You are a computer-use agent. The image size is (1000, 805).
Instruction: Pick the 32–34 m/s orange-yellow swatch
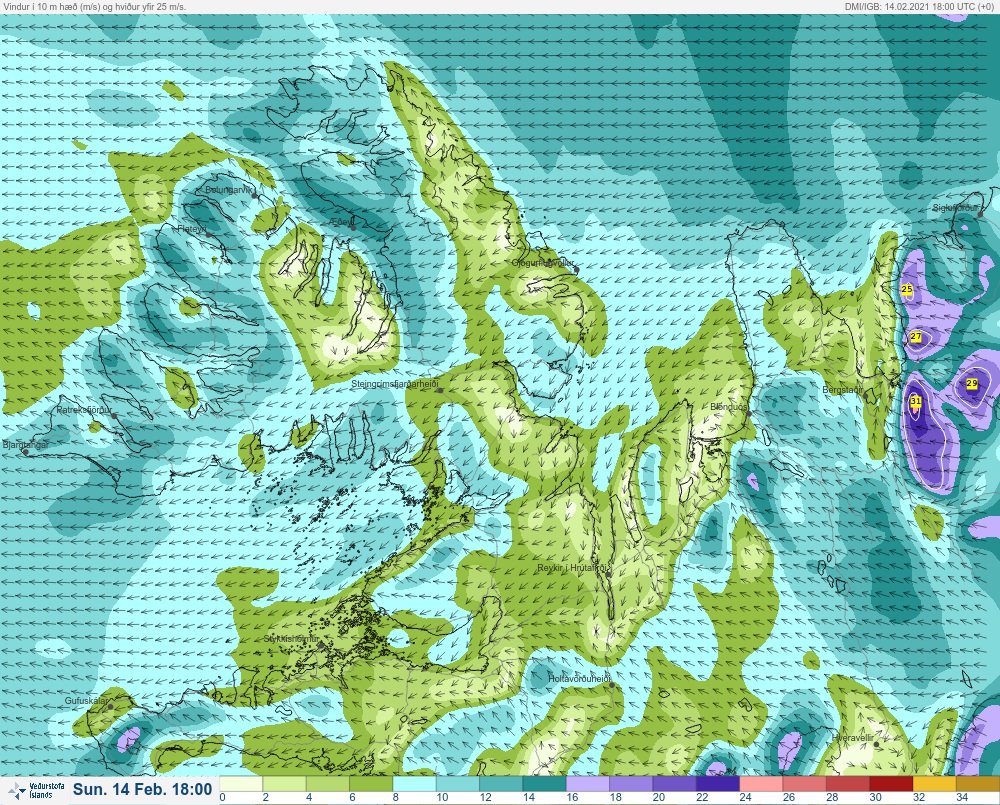(x=935, y=783)
